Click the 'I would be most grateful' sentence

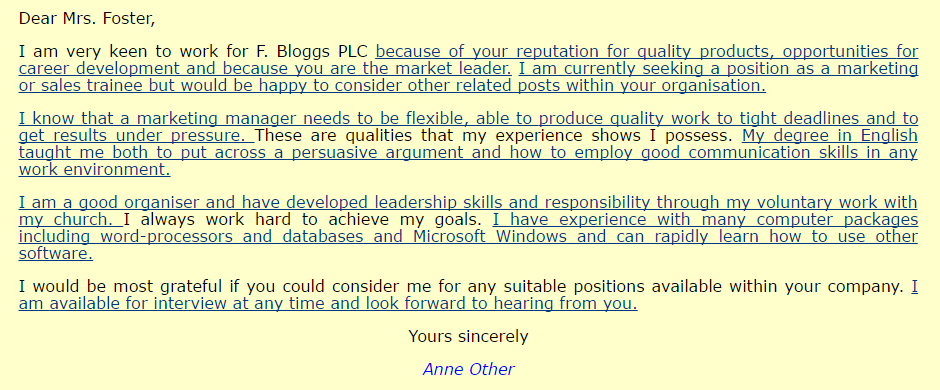coord(460,286)
